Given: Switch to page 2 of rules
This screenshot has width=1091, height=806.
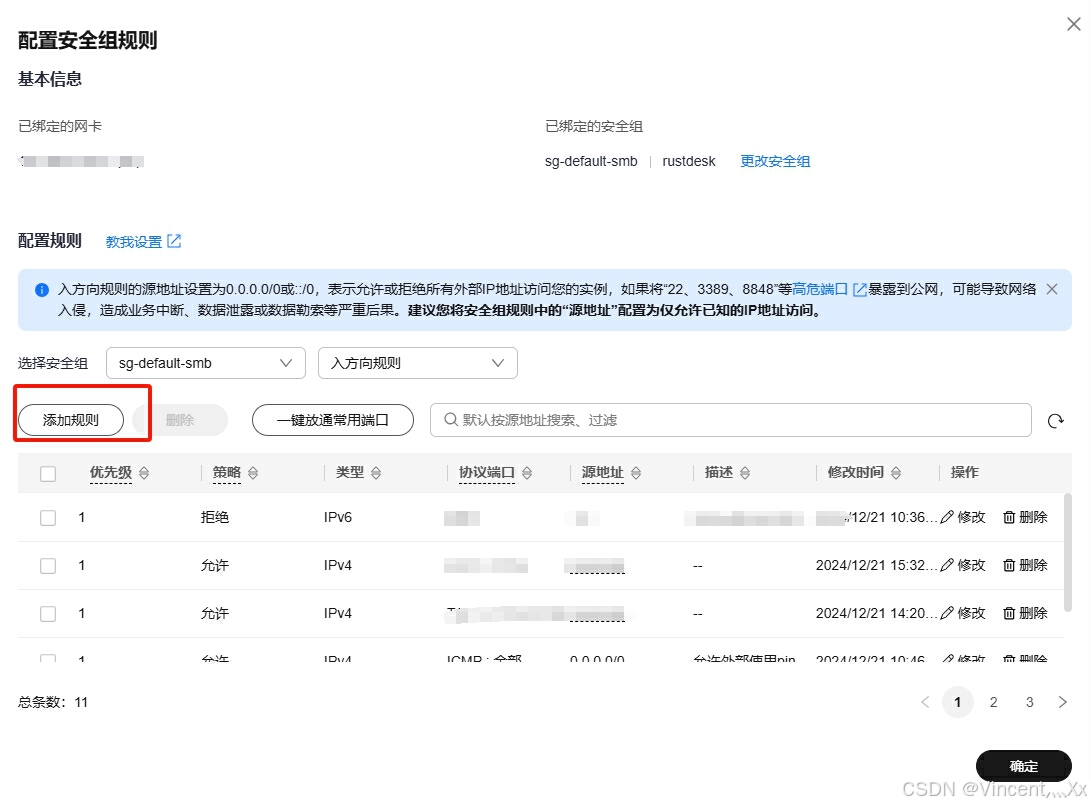Looking at the screenshot, I should click(x=993, y=702).
